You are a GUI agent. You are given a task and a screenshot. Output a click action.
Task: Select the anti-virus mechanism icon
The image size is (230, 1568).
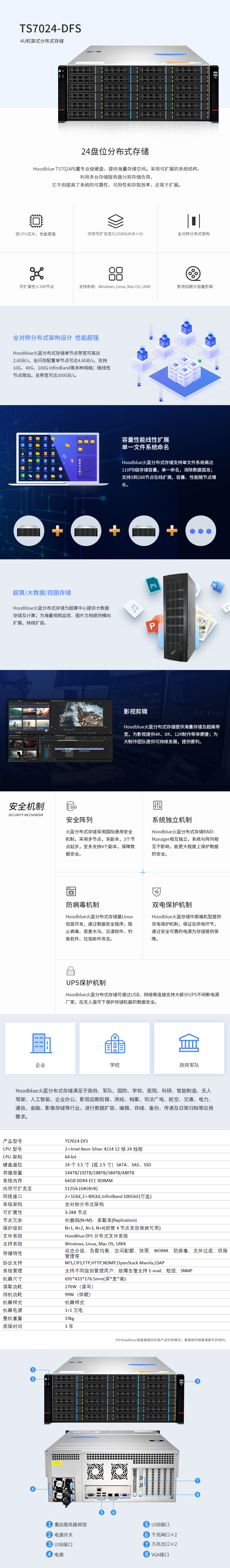(71, 891)
